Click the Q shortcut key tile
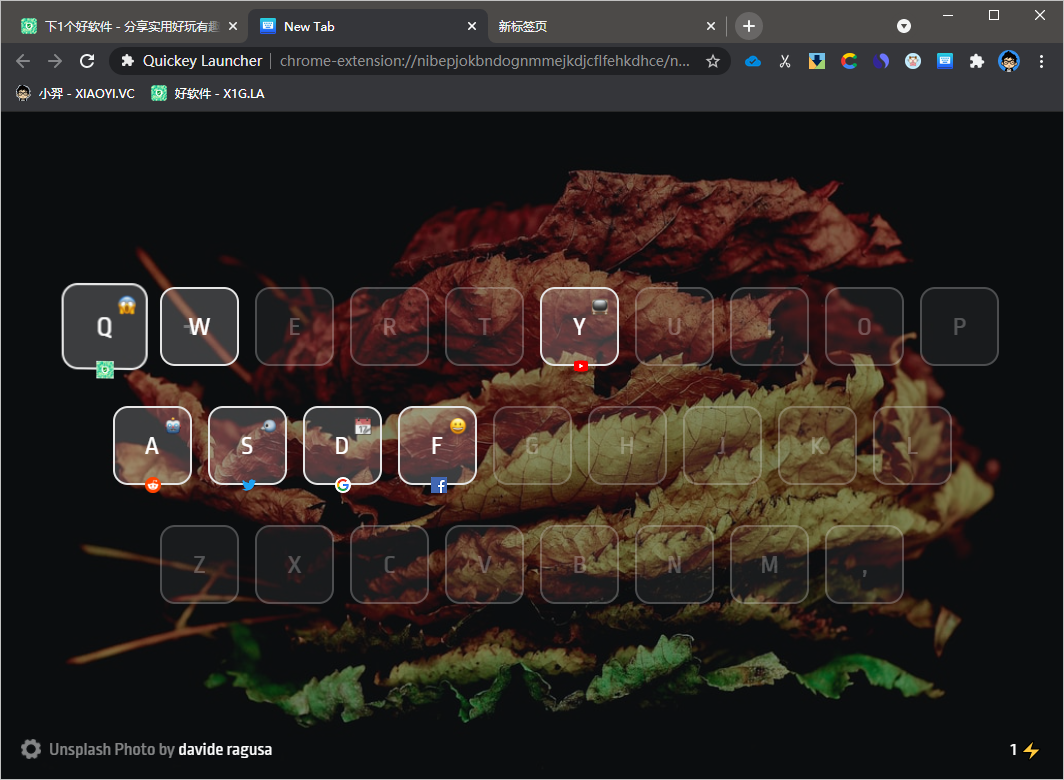 (x=105, y=326)
